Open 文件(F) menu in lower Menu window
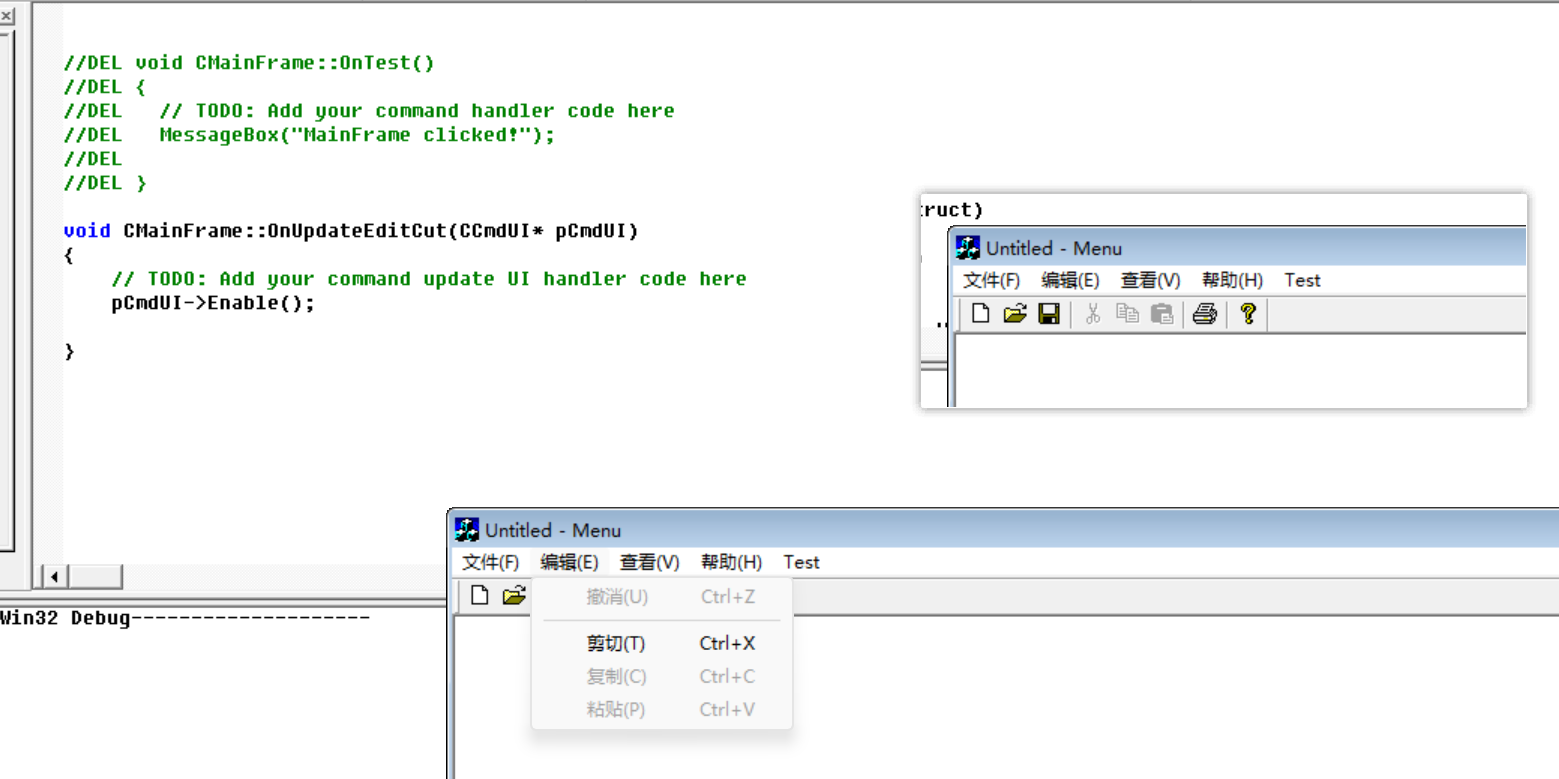1559x779 pixels. (491, 562)
